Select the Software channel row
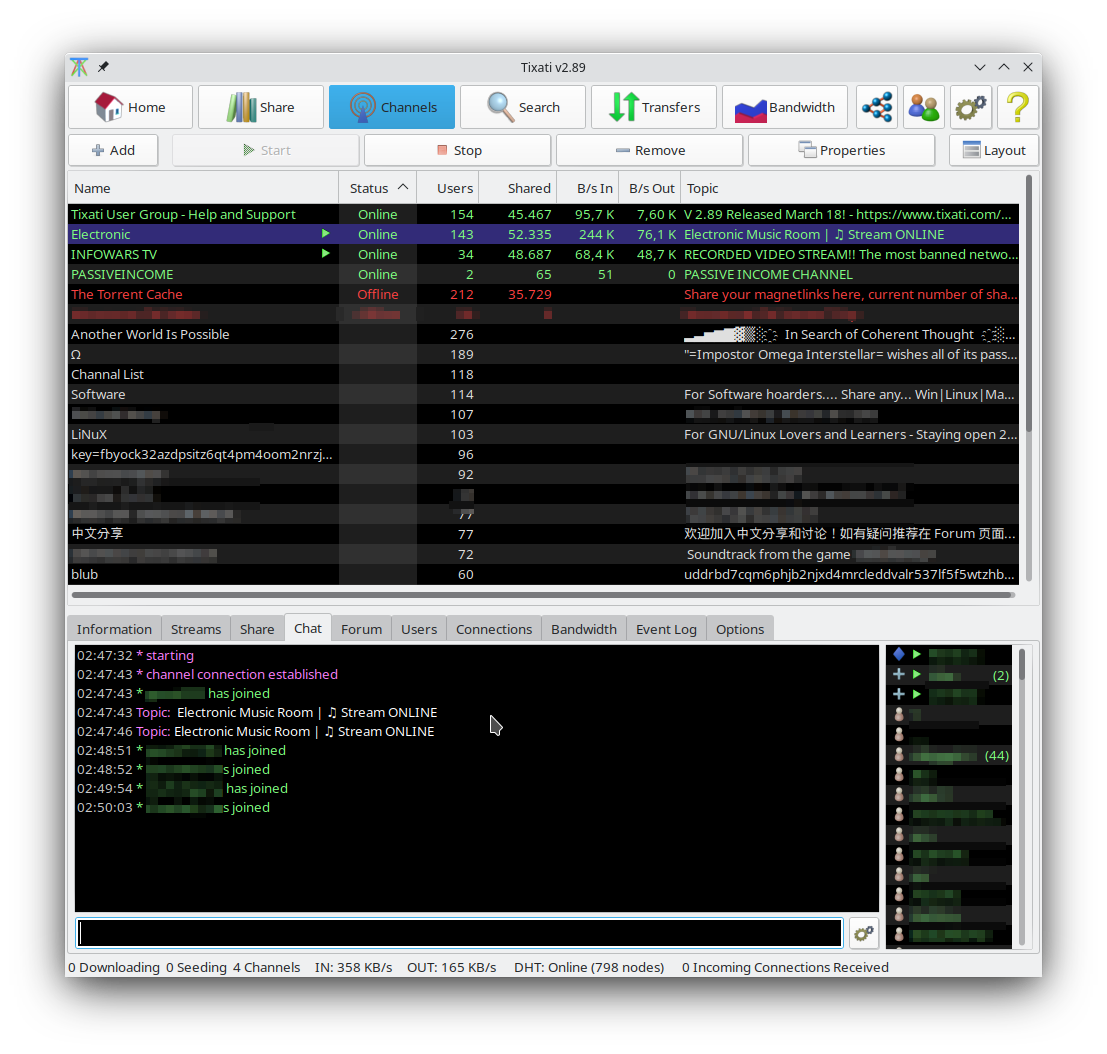The height and width of the screenshot is (1054, 1107). coord(544,395)
